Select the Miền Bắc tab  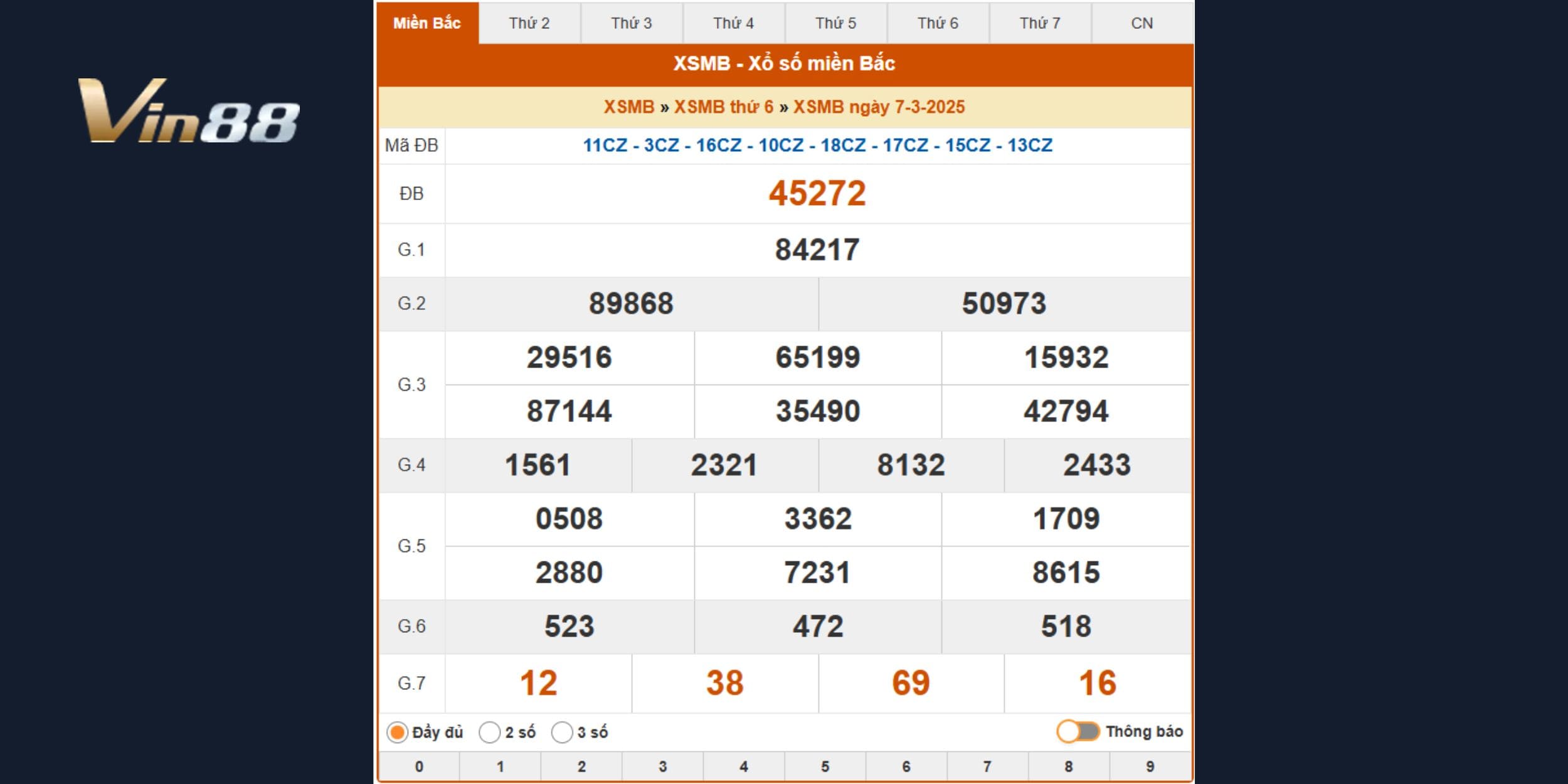(427, 23)
